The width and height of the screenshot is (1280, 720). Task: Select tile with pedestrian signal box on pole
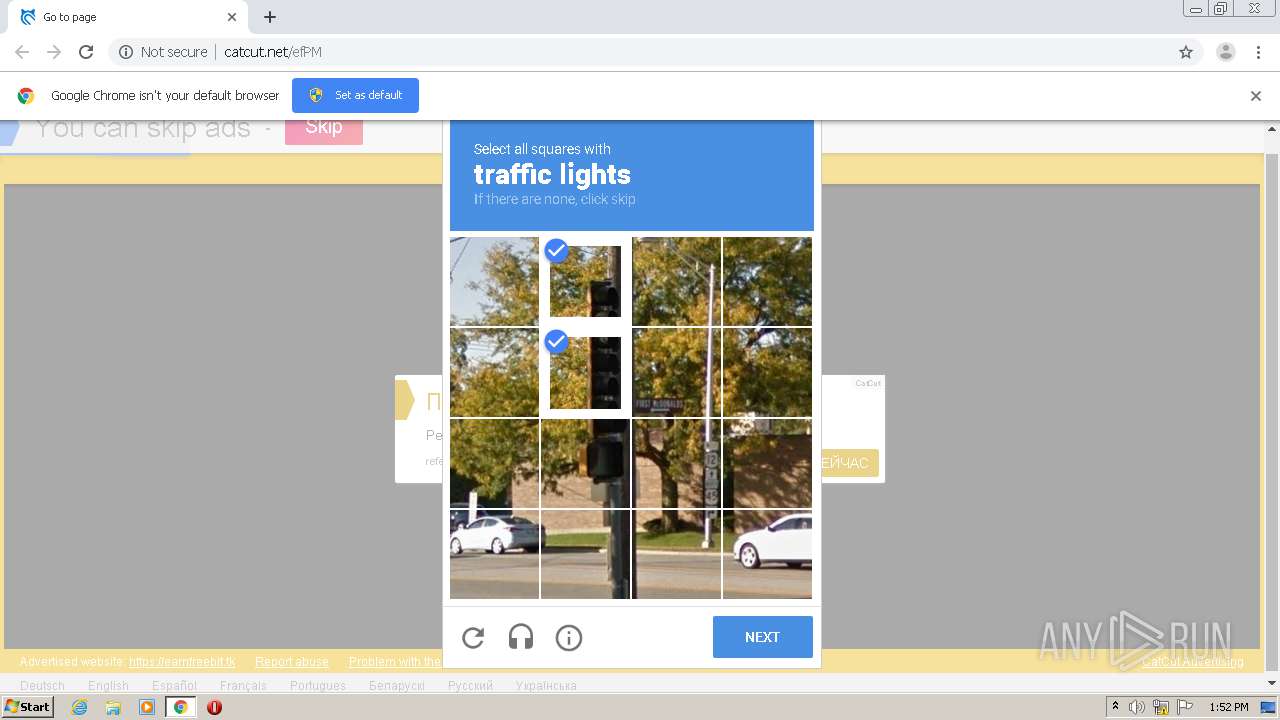pos(585,463)
